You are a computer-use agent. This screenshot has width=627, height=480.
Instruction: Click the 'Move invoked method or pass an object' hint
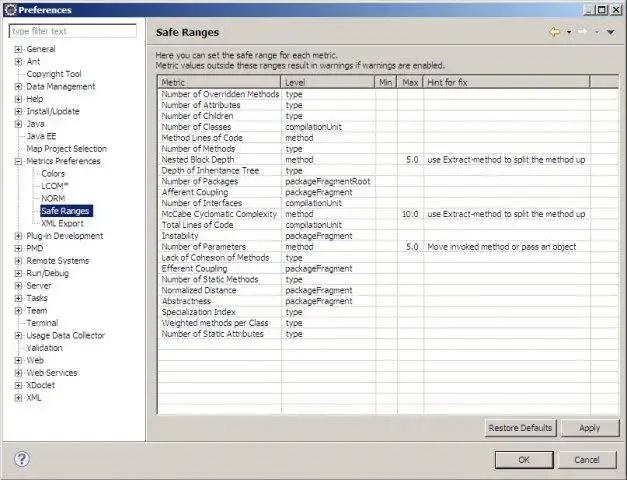pos(501,247)
